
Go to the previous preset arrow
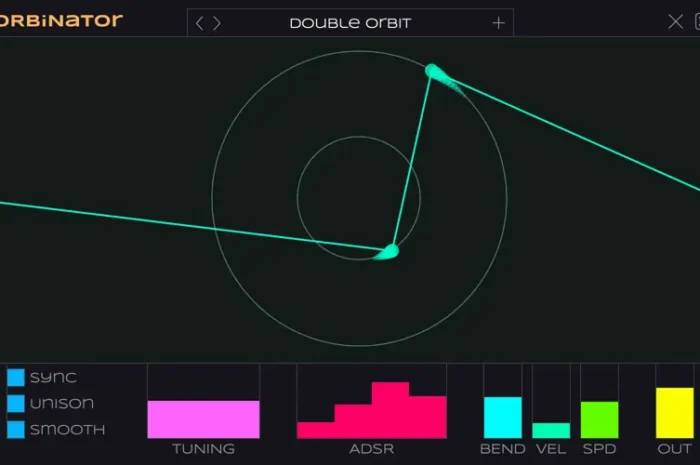pos(199,23)
